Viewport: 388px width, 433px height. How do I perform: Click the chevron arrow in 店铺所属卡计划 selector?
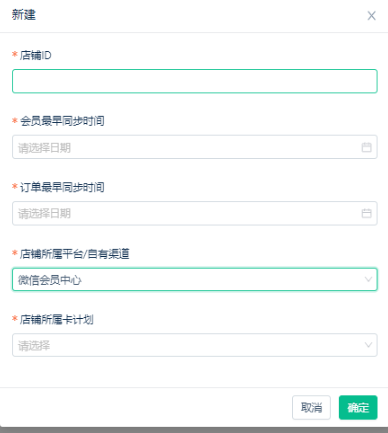pyautogui.click(x=368, y=345)
